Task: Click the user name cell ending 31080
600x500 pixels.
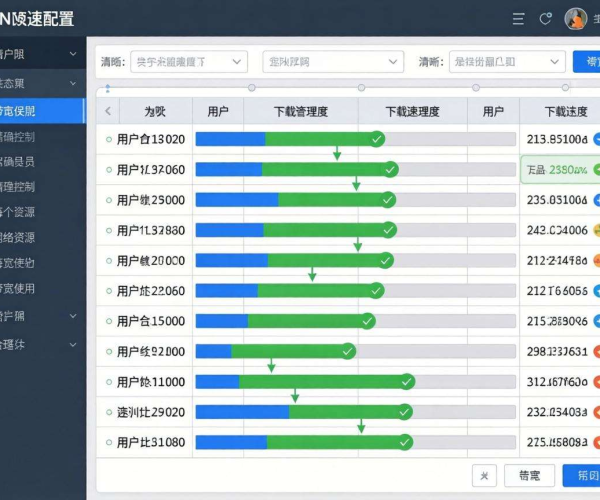Action: (x=151, y=442)
